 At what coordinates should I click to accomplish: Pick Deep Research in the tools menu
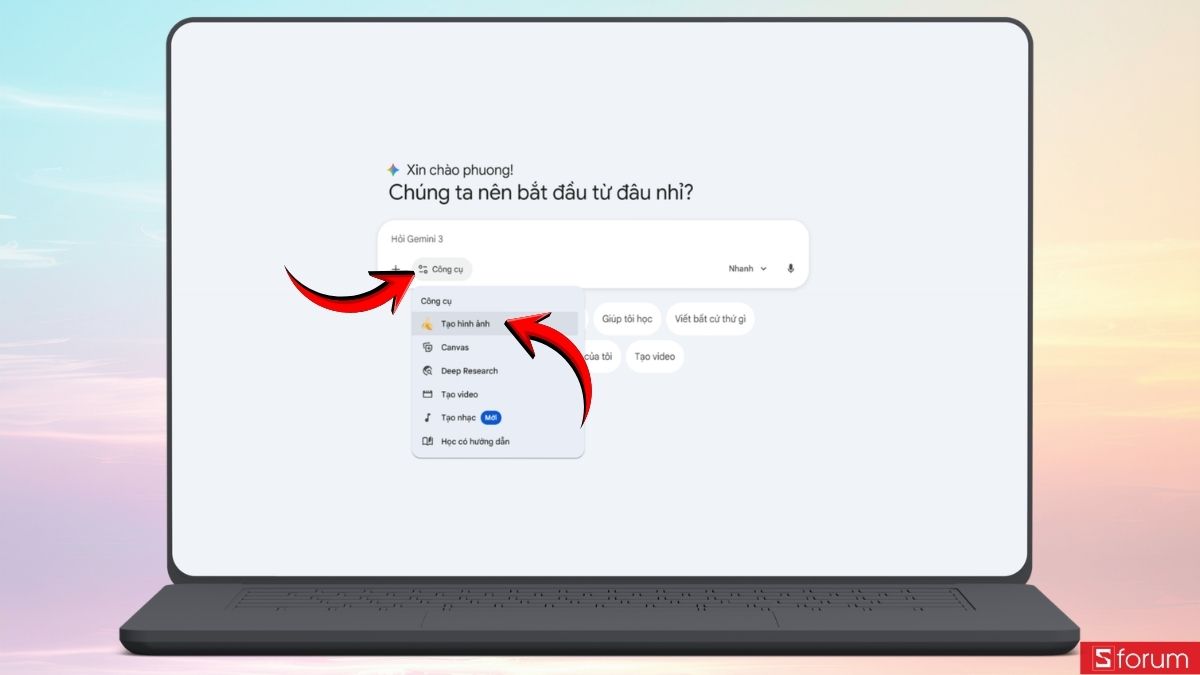(x=469, y=371)
